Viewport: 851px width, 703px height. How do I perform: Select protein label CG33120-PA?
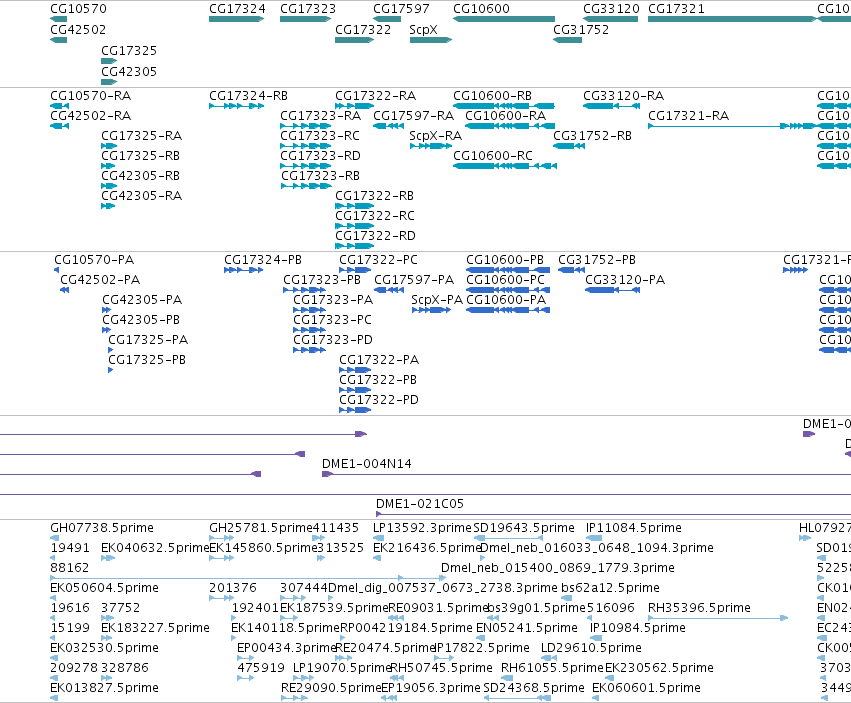(625, 280)
